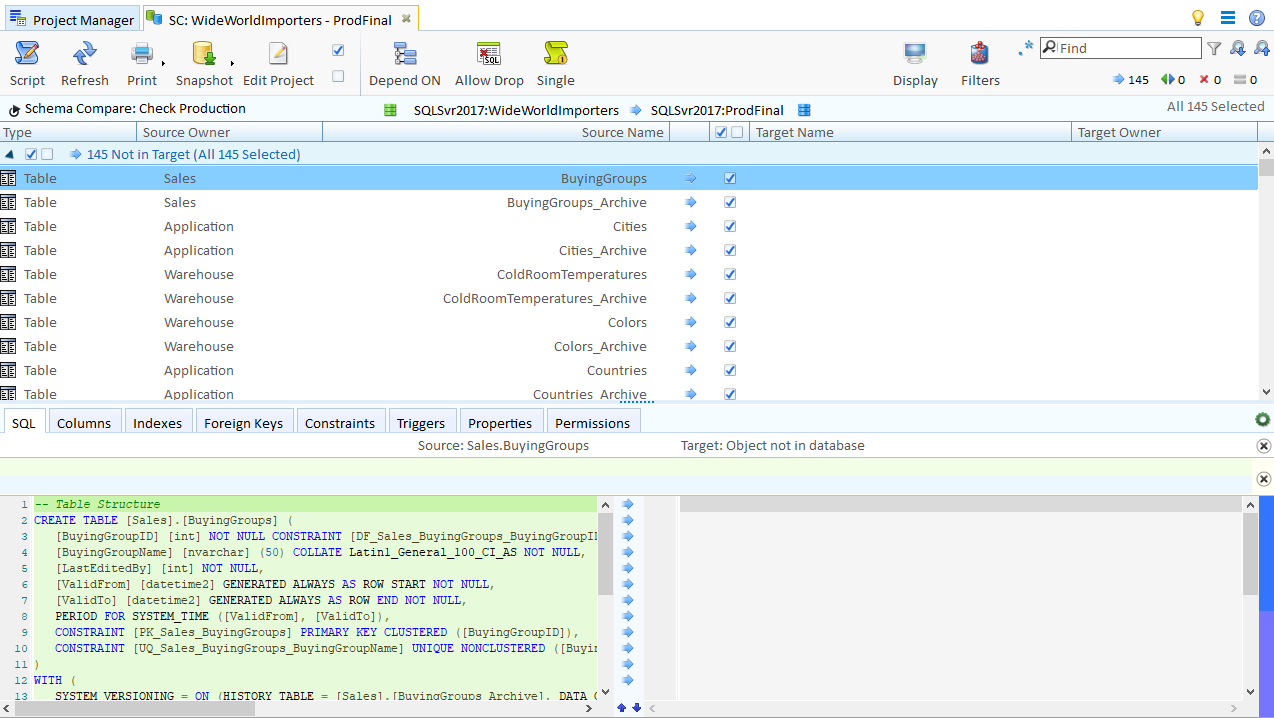Open the Triggers tab
This screenshot has height=718, width=1274.
[422, 422]
